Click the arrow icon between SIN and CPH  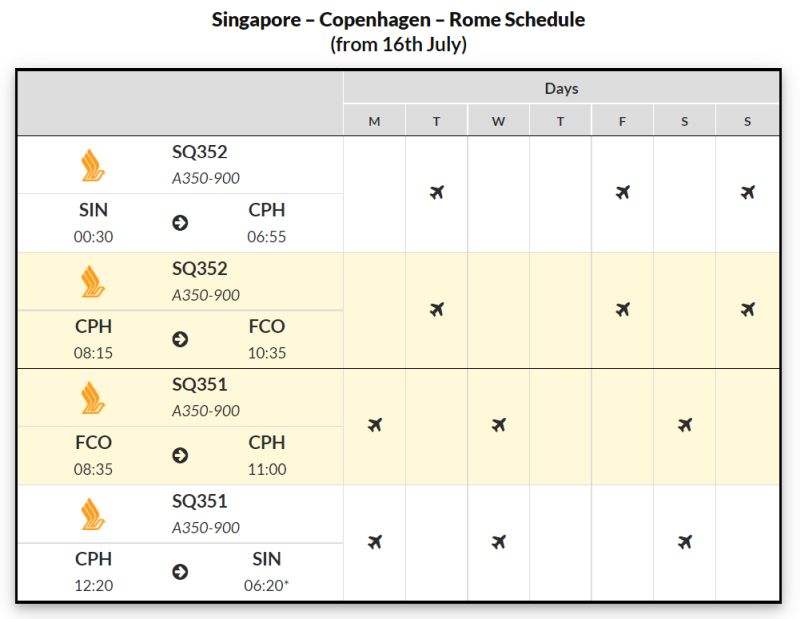(180, 223)
